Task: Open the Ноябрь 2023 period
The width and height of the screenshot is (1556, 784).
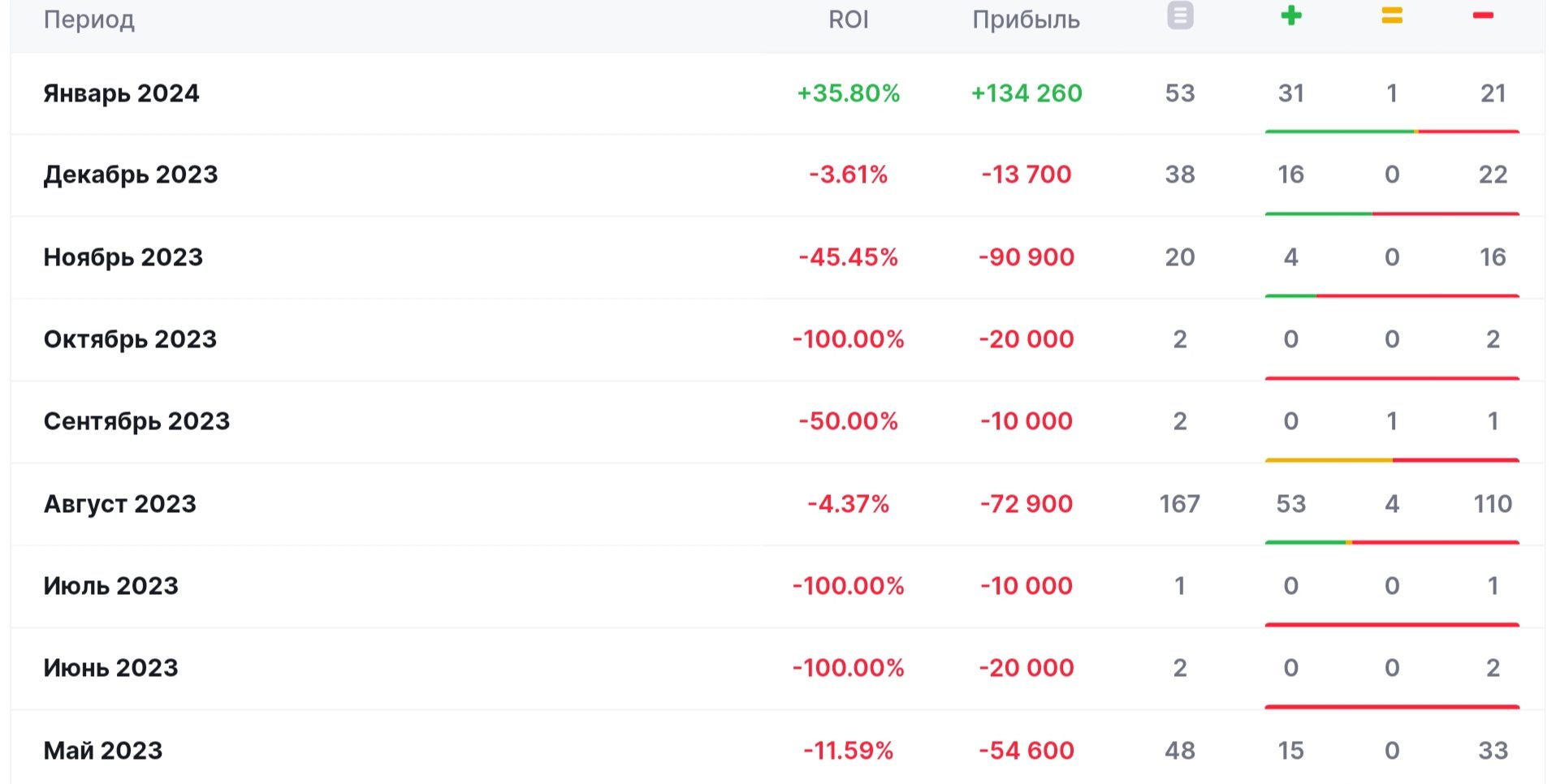Action: pos(123,257)
